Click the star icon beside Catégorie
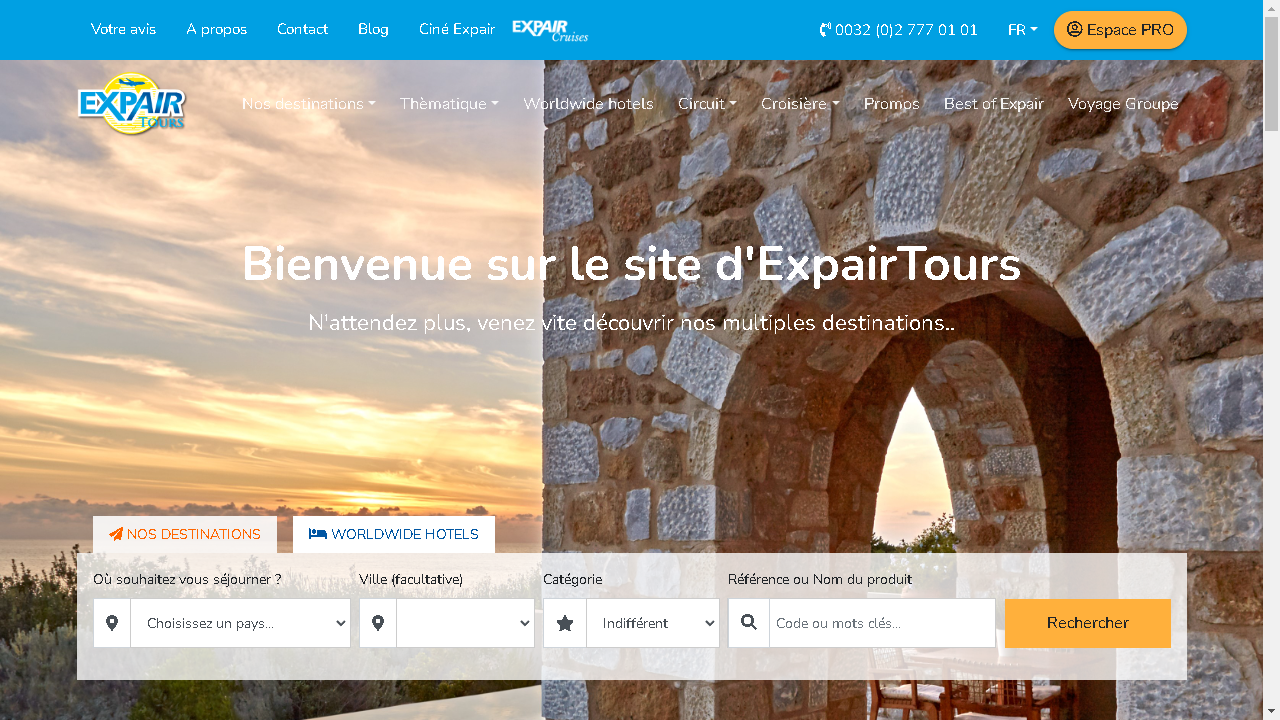The width and height of the screenshot is (1280, 720). (565, 623)
